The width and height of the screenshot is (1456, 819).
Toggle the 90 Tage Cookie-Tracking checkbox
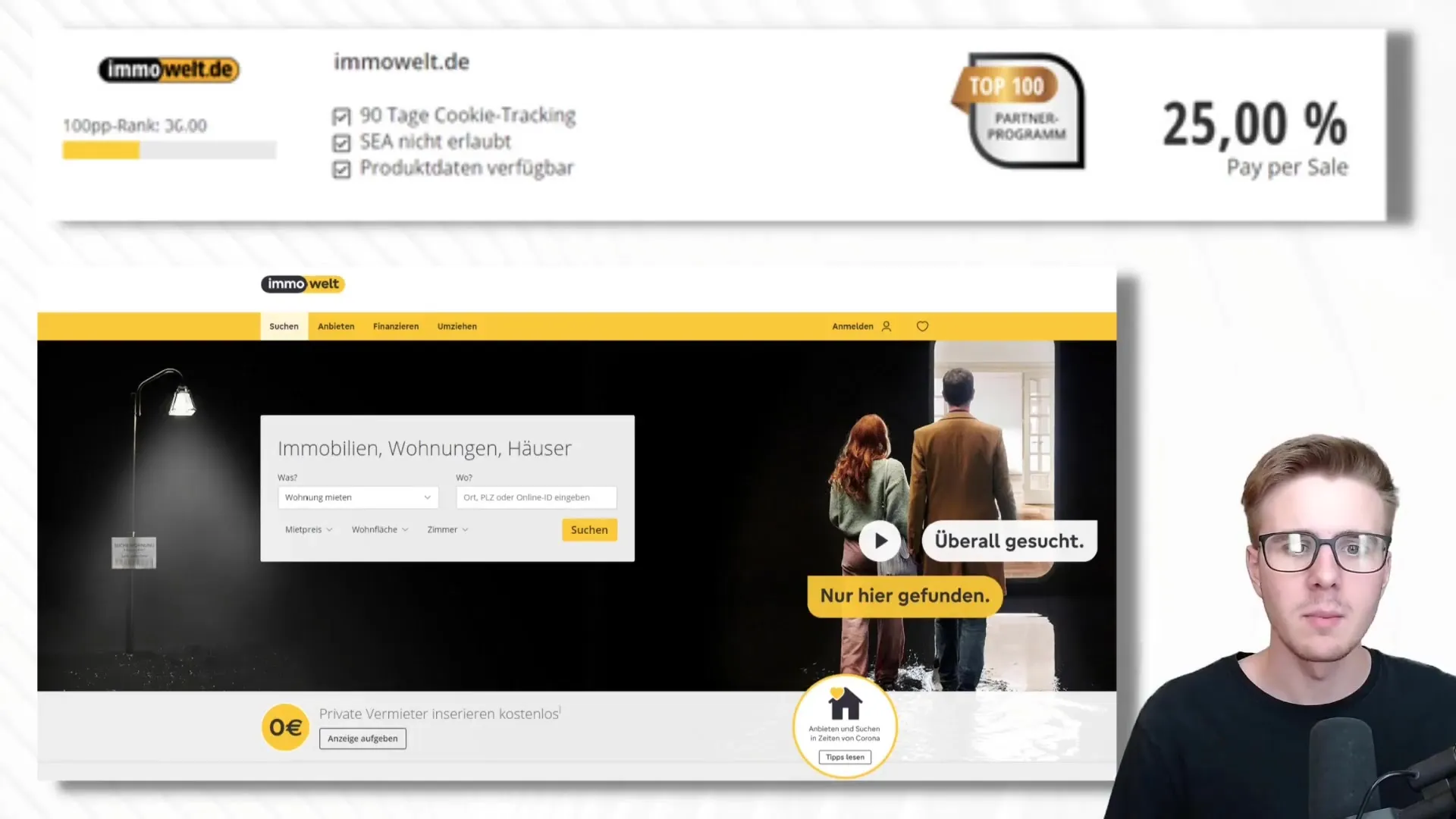341,116
